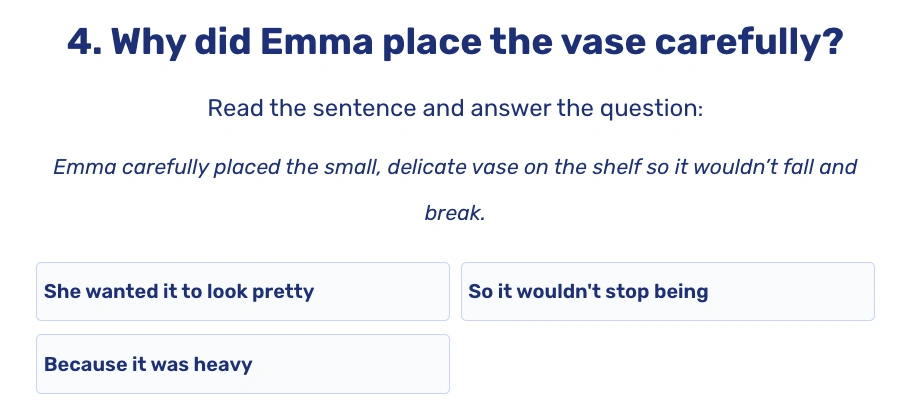Image resolution: width=914 pixels, height=418 pixels.
Task: Click the word "break." ending the italic sentence
Action: [x=456, y=214]
